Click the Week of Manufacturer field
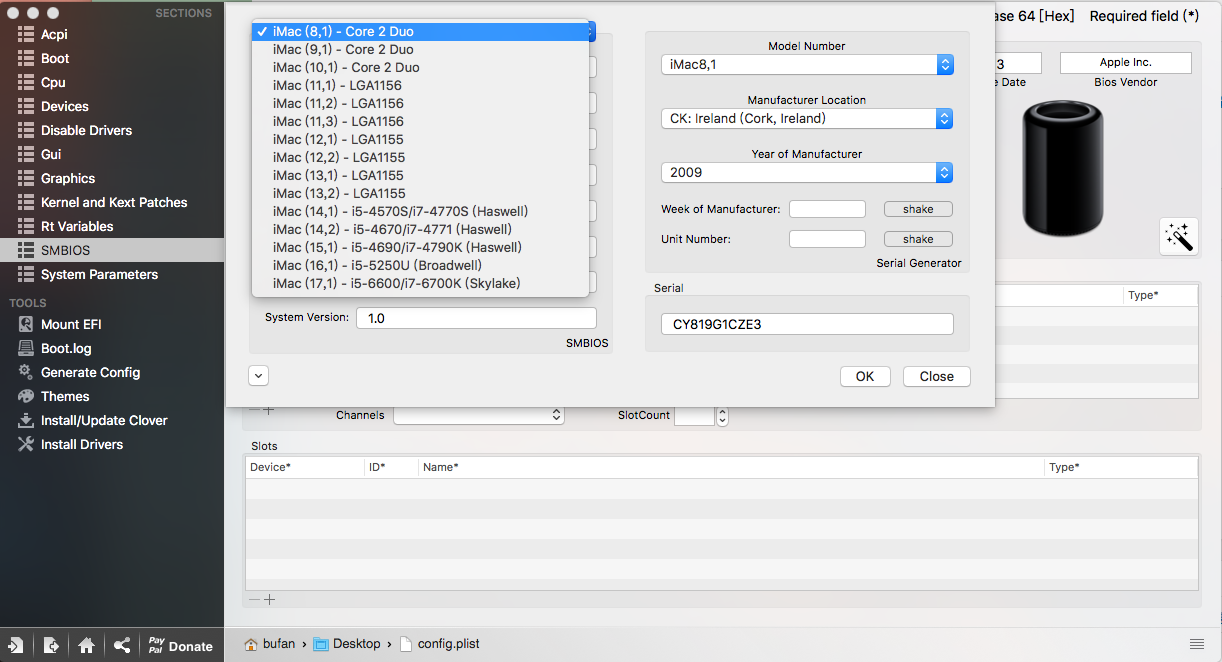 827,209
